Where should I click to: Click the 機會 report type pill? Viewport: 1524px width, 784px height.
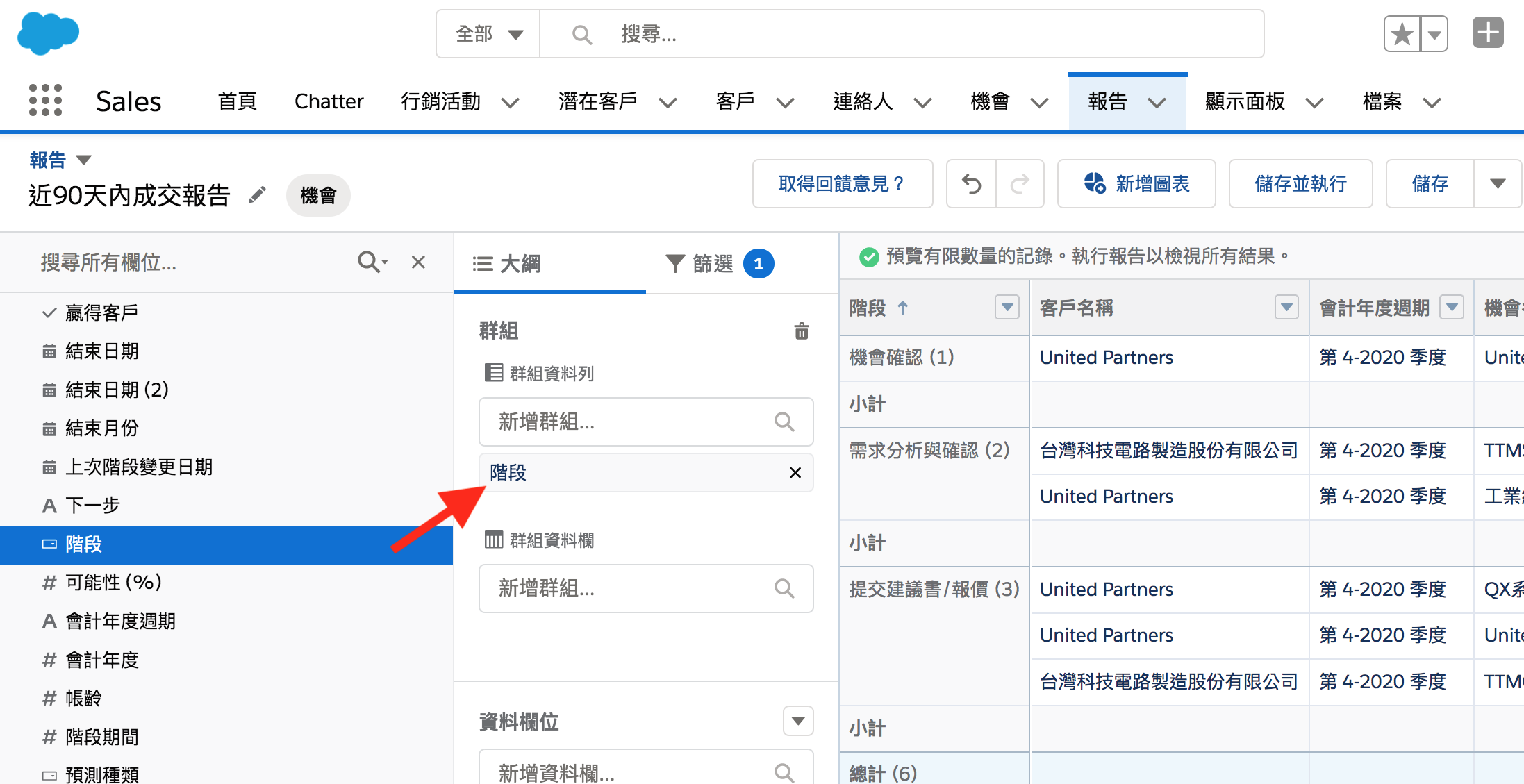(318, 195)
